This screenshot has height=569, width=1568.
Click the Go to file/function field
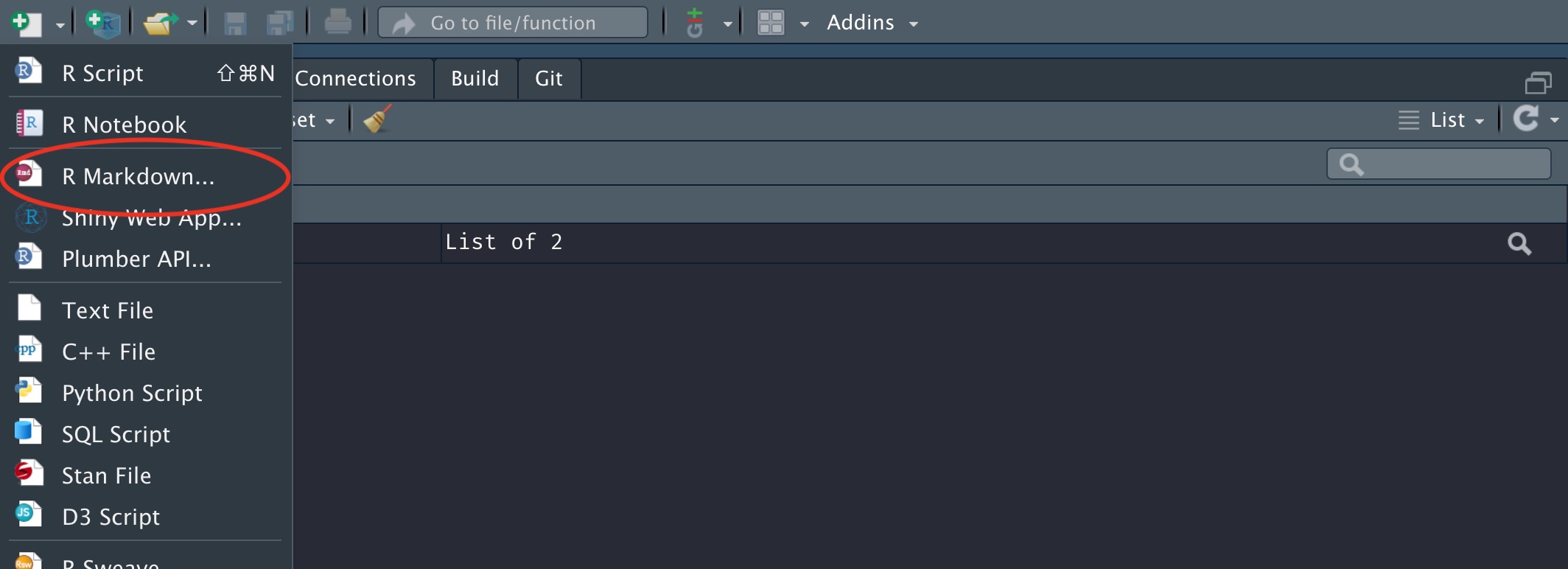(x=513, y=23)
